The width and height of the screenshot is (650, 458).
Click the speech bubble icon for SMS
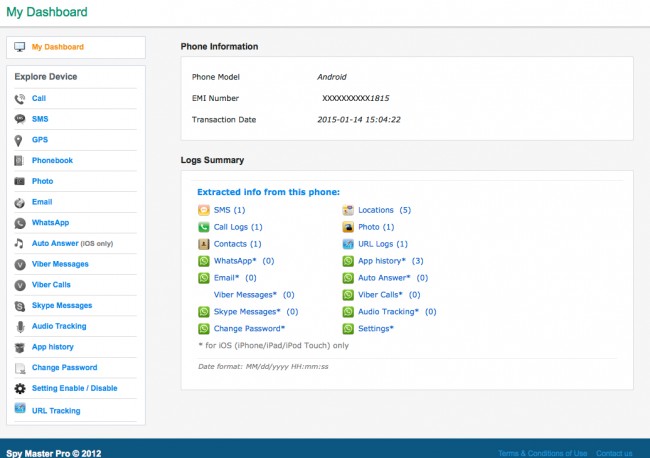tap(19, 119)
